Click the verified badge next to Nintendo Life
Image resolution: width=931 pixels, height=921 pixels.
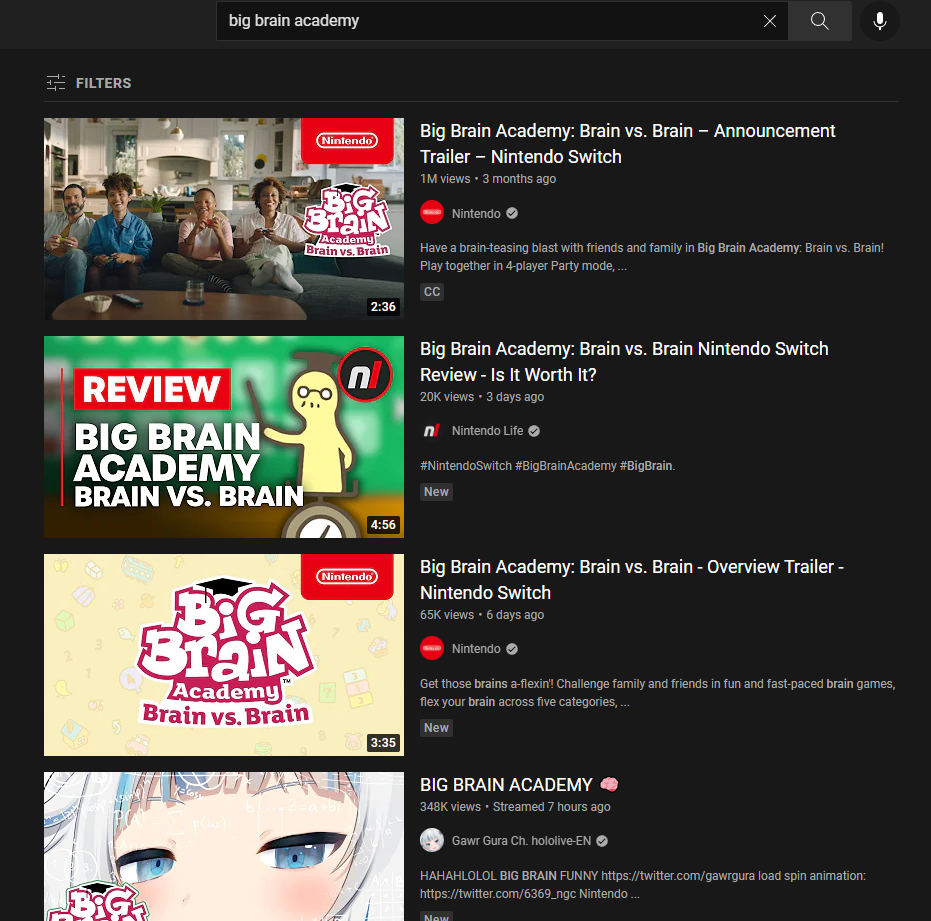point(534,431)
